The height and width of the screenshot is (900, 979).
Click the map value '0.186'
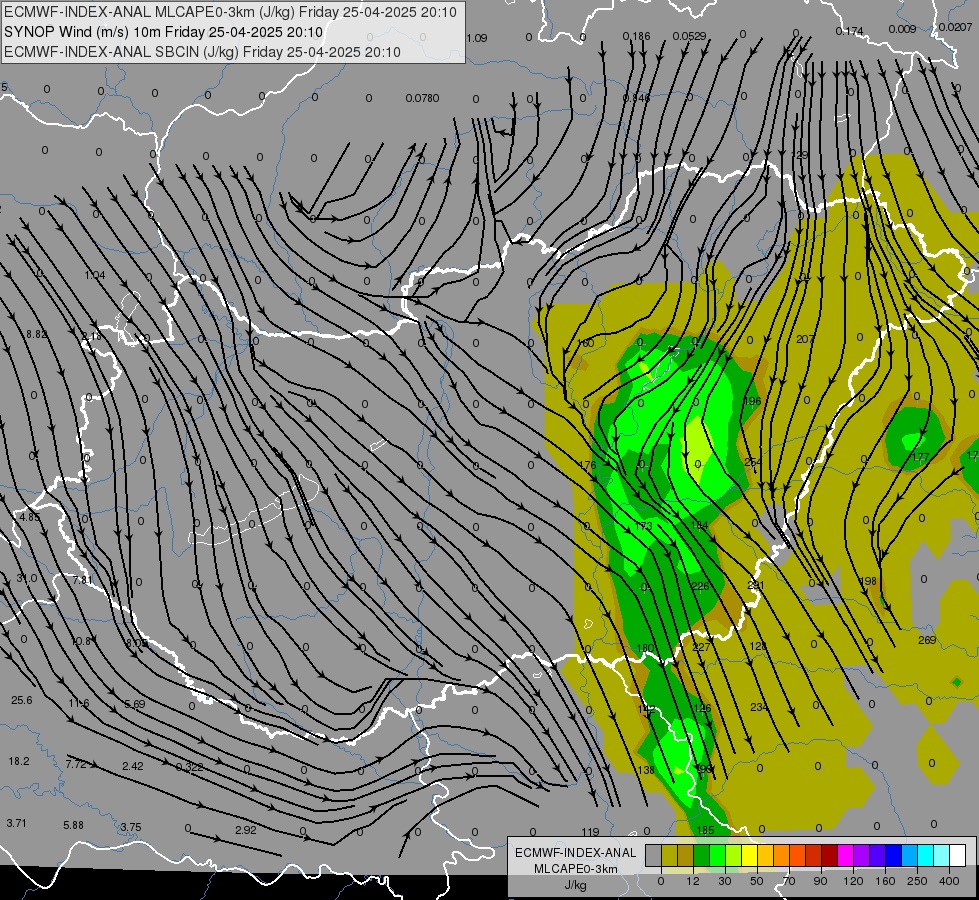click(636, 36)
